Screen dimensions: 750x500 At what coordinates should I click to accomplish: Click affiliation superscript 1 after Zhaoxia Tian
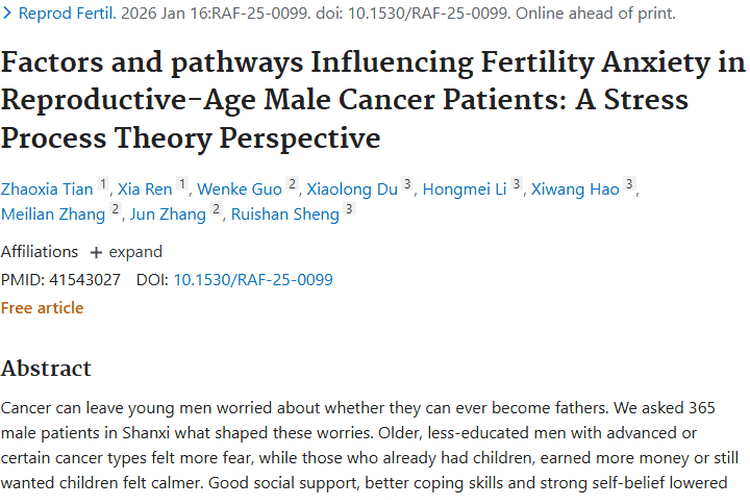click(102, 186)
